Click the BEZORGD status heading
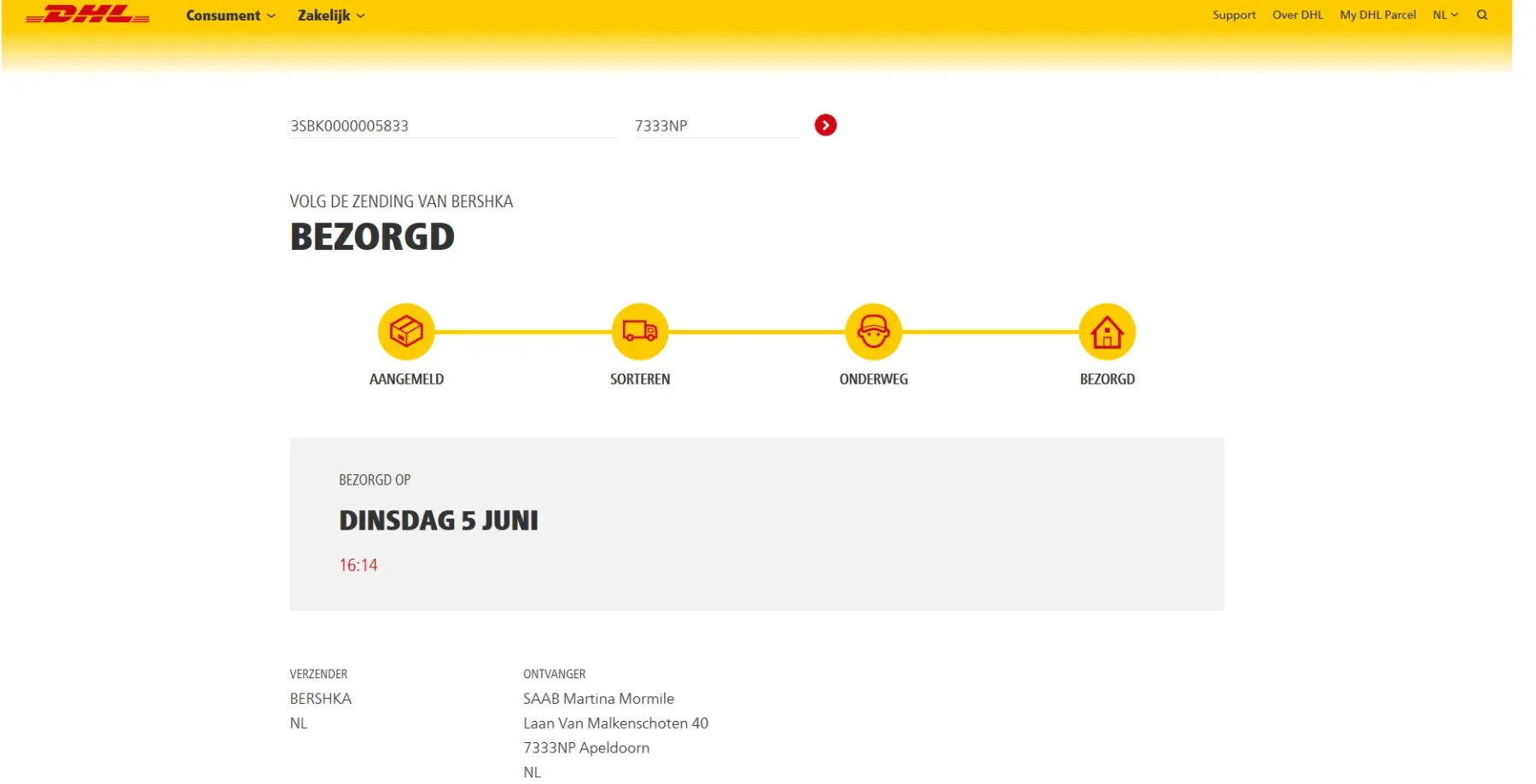 coord(372,236)
